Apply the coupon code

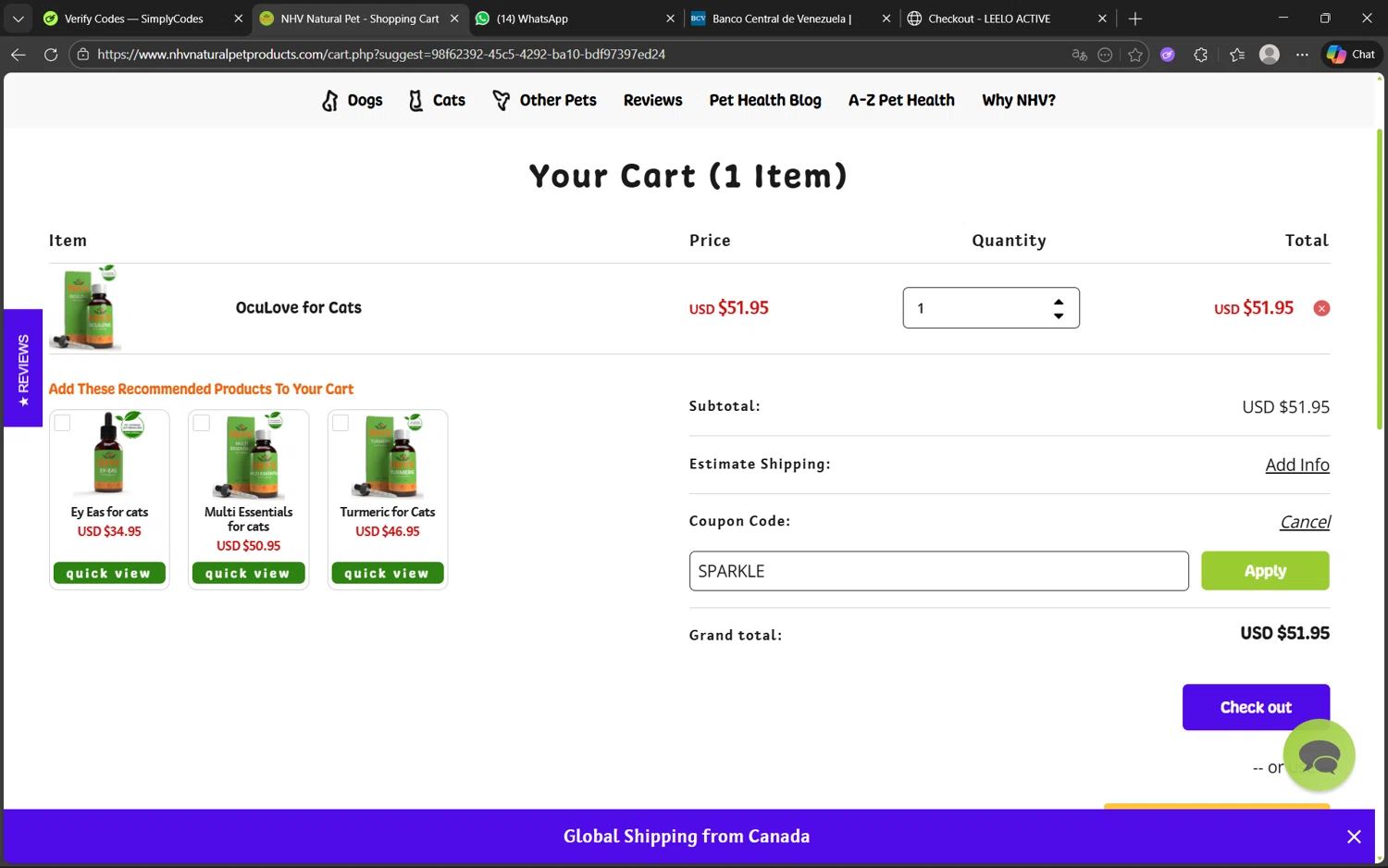1265,571
